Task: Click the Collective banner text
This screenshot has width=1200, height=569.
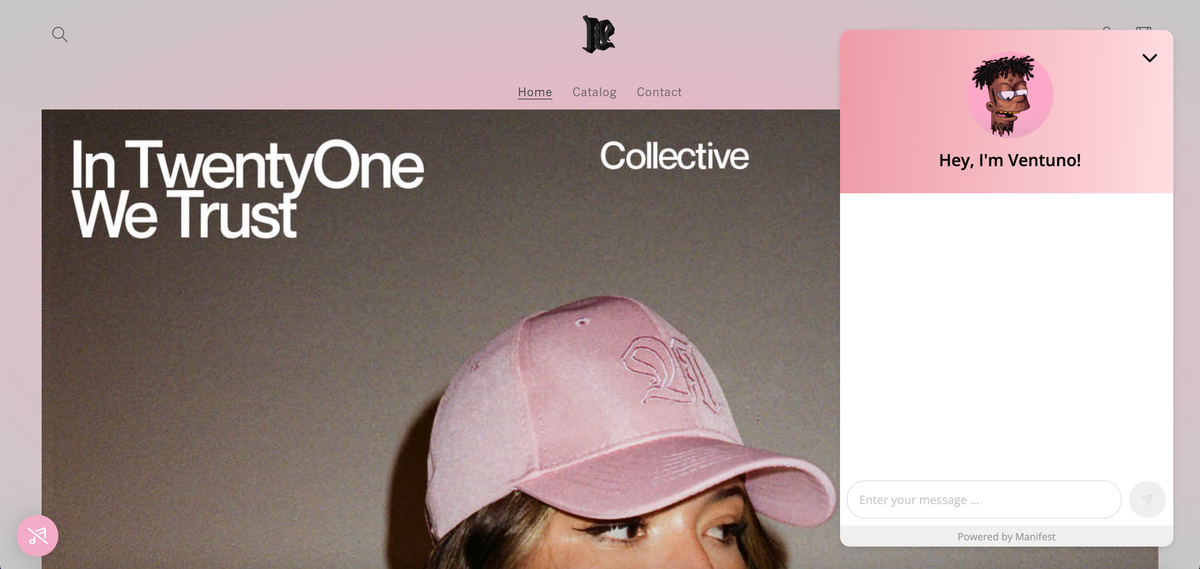Action: pos(674,156)
